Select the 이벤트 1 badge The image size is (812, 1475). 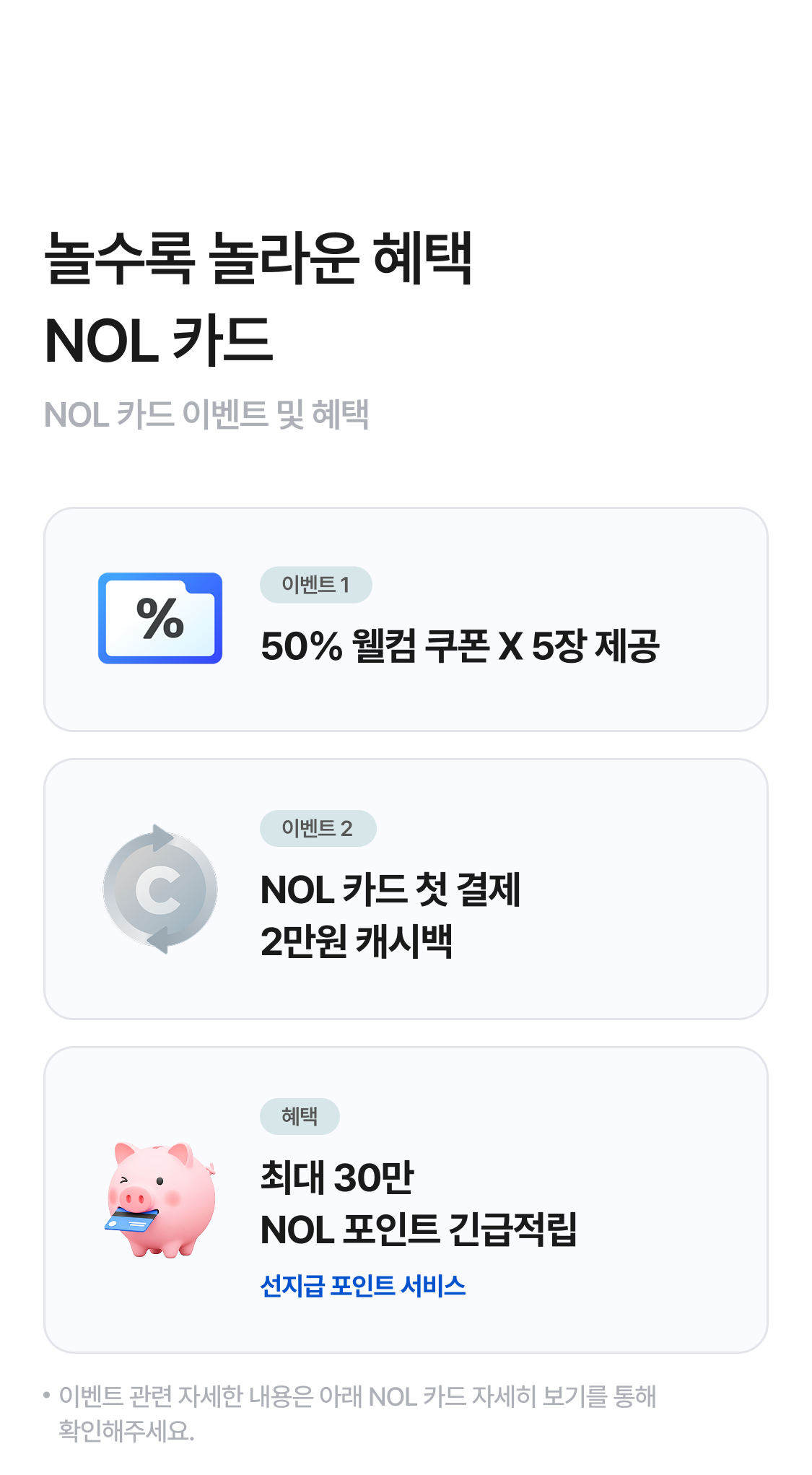[315, 585]
